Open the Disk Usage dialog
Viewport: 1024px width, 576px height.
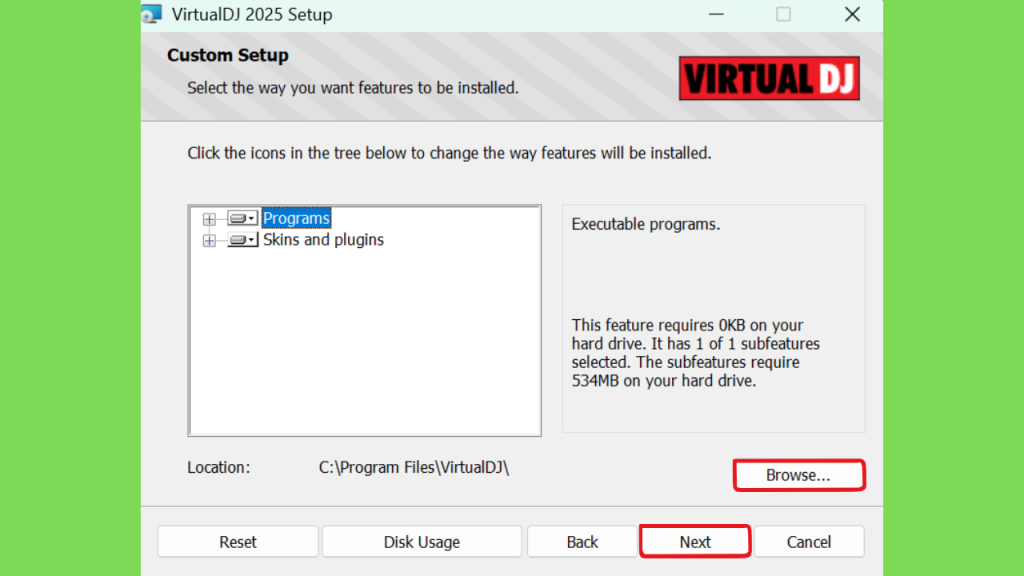[422, 541]
